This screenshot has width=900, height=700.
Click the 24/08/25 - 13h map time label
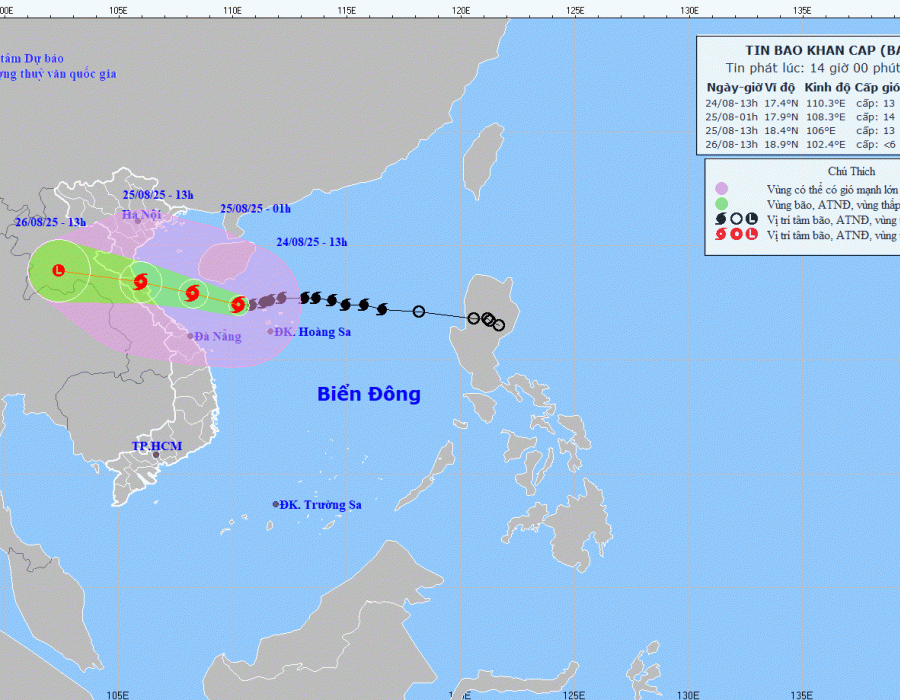coord(311,241)
